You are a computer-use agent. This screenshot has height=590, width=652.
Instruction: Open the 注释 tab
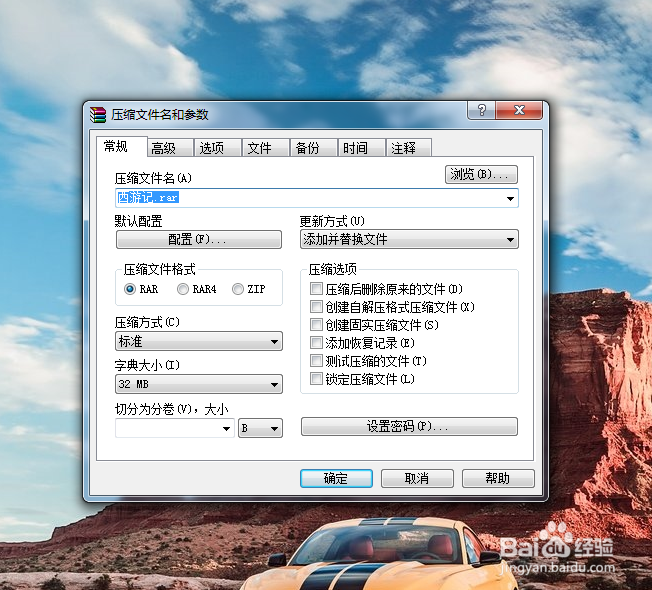click(409, 148)
